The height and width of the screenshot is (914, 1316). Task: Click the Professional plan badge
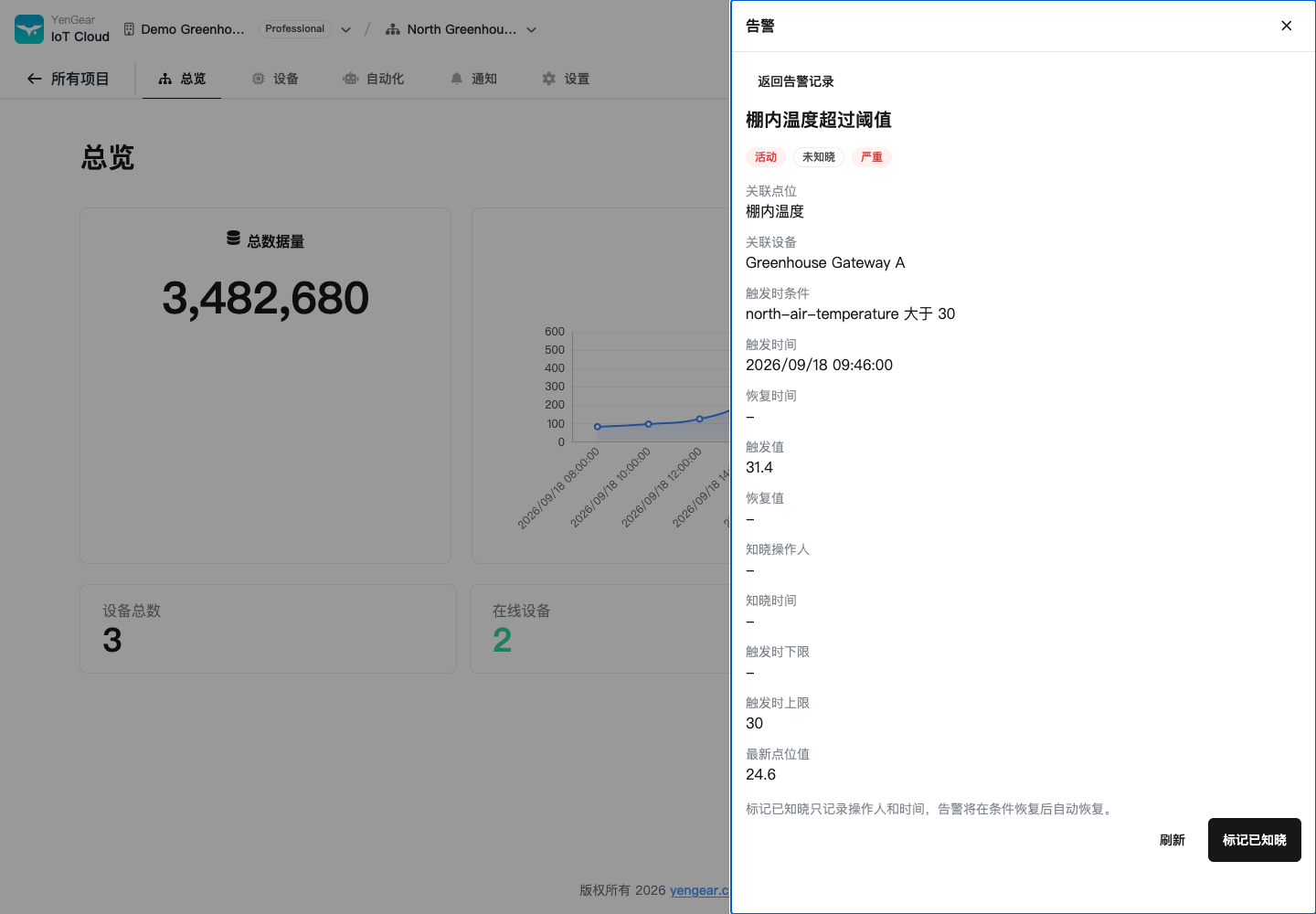click(x=294, y=29)
